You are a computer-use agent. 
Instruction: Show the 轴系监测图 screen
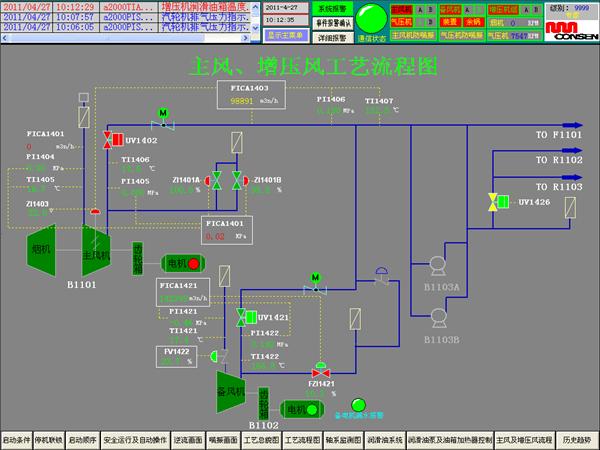point(343,440)
